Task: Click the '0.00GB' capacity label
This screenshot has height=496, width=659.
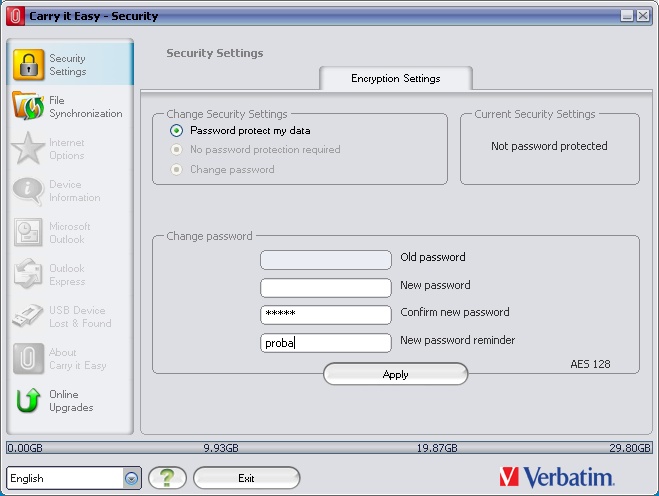Action: (x=25, y=448)
